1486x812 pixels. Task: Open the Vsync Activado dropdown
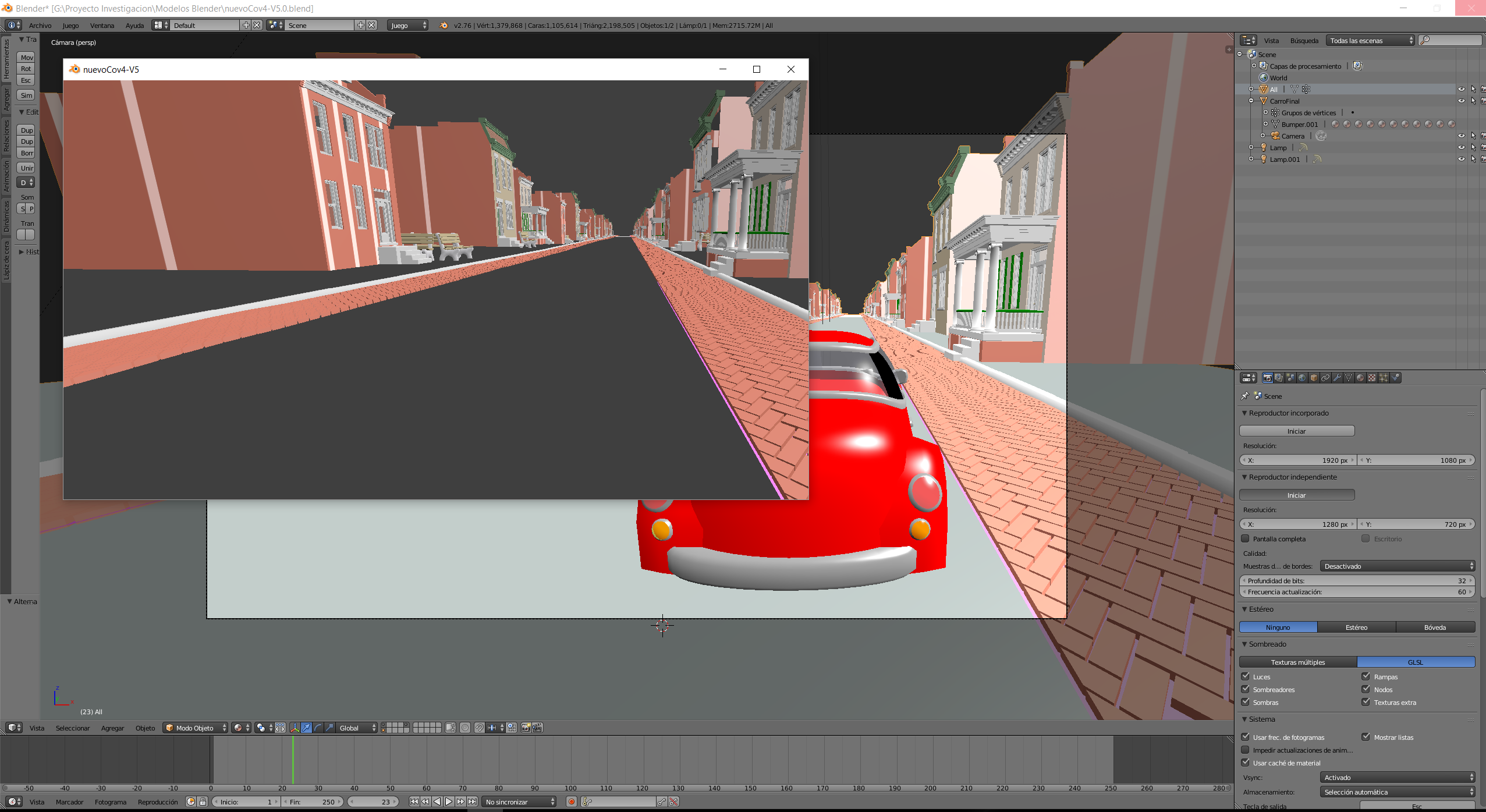[x=1397, y=777]
